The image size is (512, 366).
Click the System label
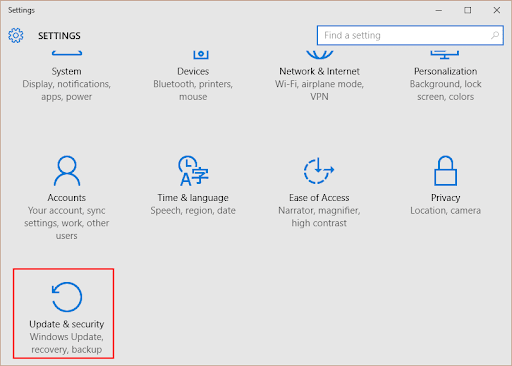tap(66, 71)
